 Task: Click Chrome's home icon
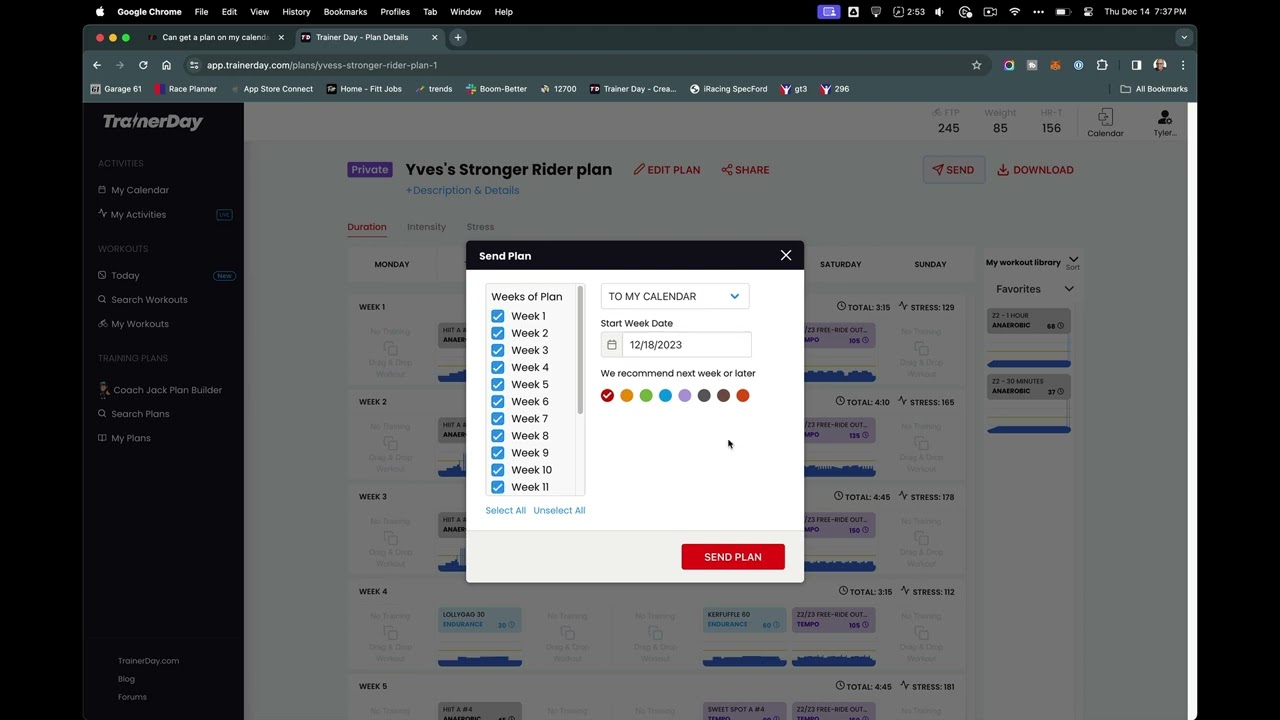166,65
